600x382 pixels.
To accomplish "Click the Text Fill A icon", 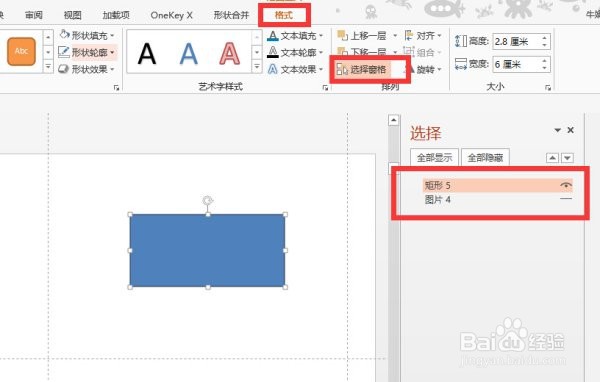I will 273,36.
